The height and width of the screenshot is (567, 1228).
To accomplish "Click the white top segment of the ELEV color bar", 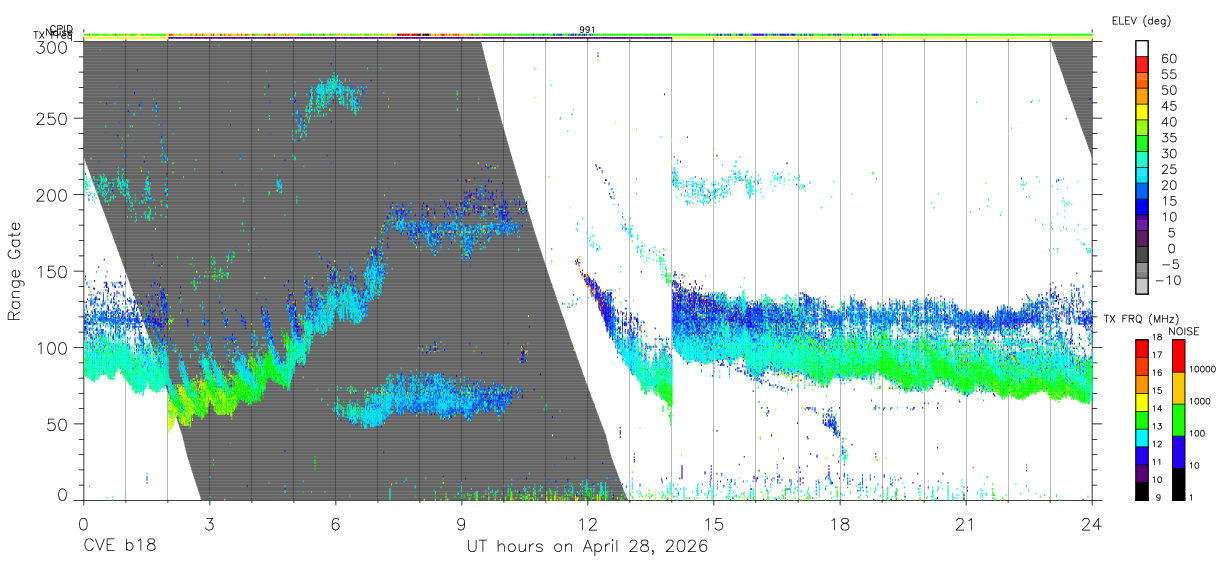I will click(1143, 48).
